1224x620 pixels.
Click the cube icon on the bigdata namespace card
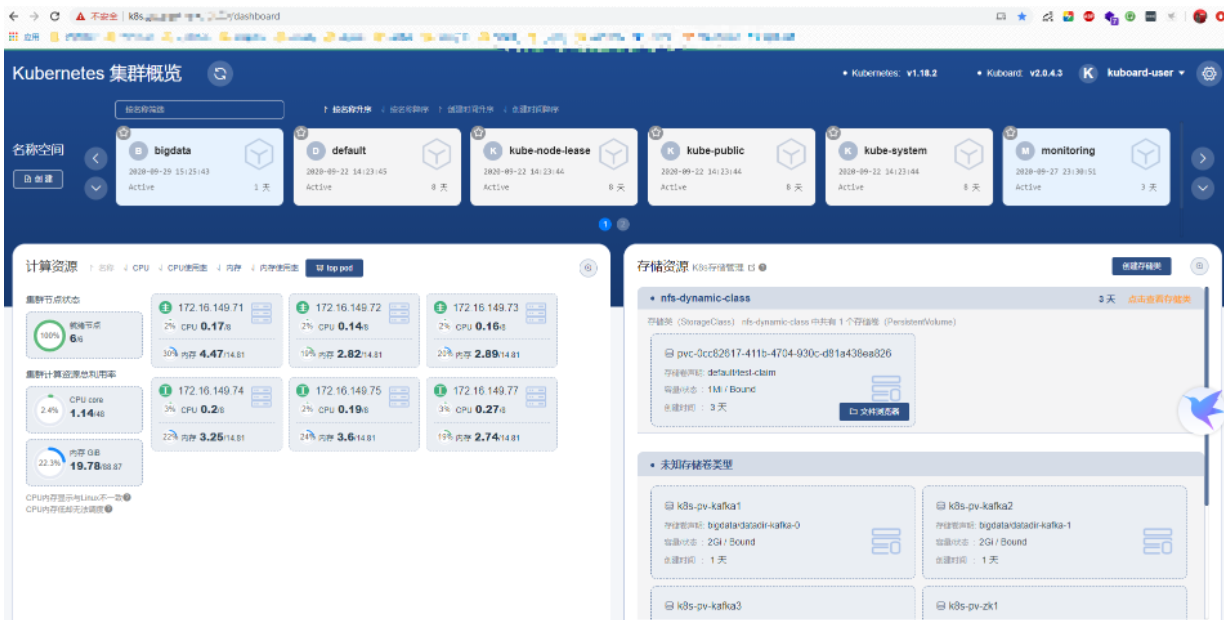(x=259, y=155)
